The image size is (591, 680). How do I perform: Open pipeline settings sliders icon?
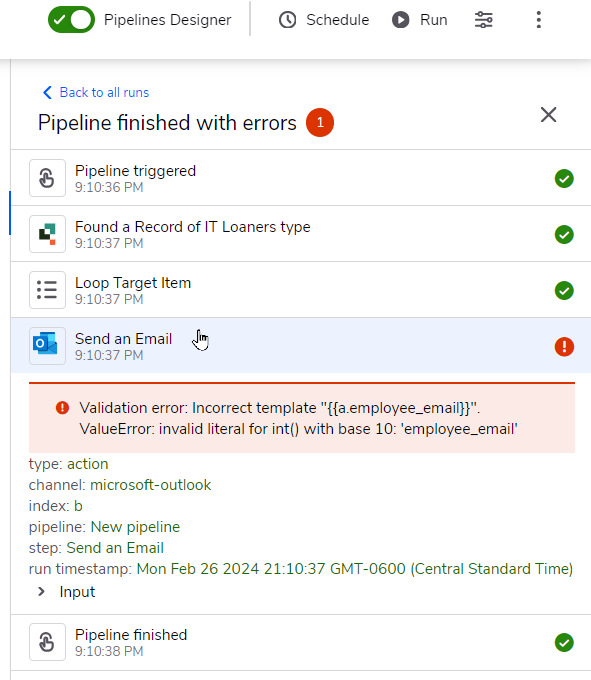(x=483, y=20)
